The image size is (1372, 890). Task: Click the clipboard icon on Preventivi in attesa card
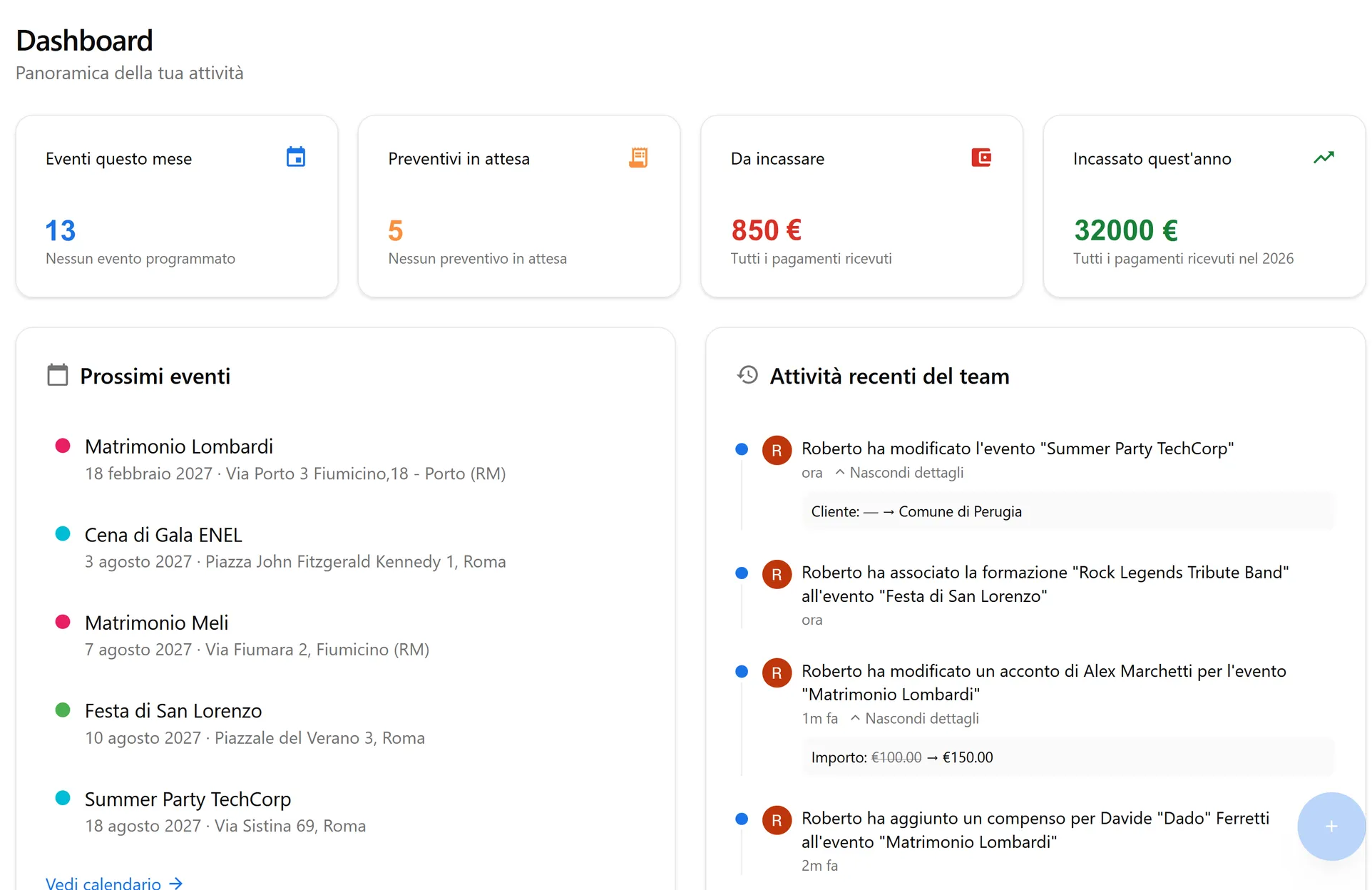(639, 157)
